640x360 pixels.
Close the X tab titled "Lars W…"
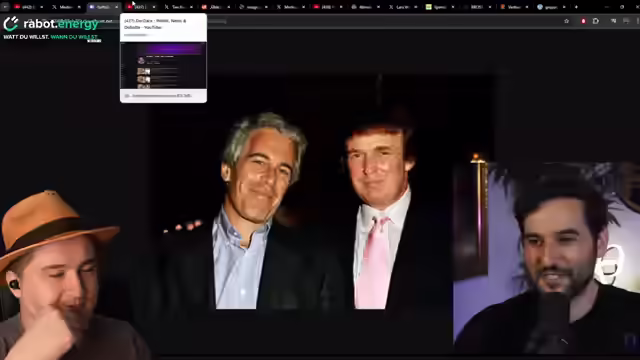pyautogui.click(x=416, y=7)
